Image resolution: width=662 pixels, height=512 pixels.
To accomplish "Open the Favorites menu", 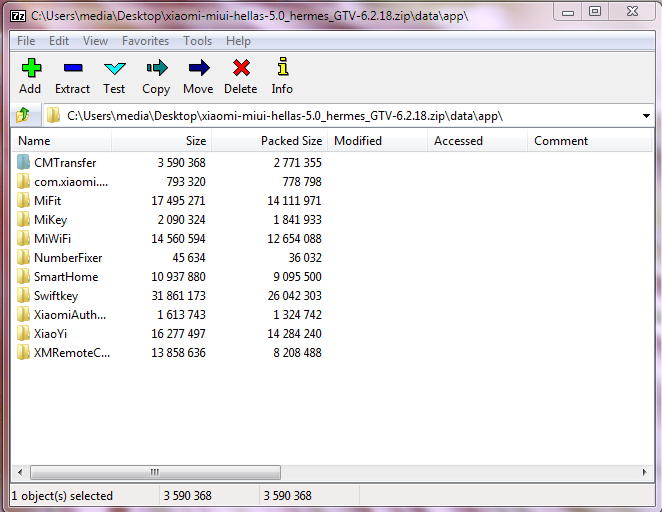I will click(145, 41).
